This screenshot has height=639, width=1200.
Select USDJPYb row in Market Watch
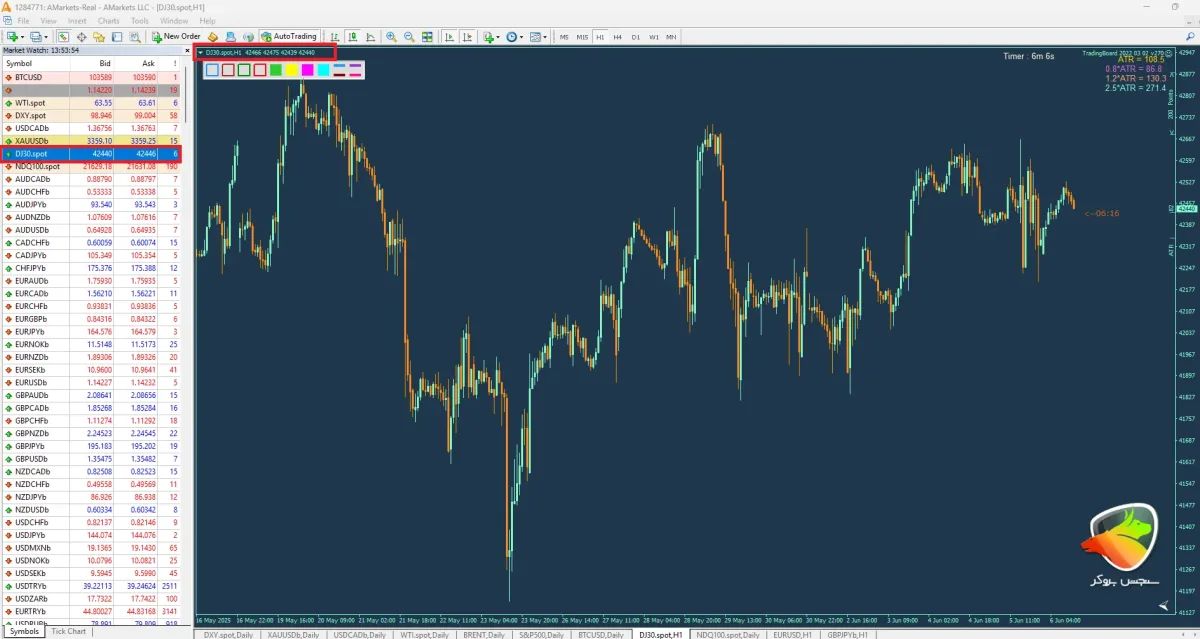click(x=91, y=535)
